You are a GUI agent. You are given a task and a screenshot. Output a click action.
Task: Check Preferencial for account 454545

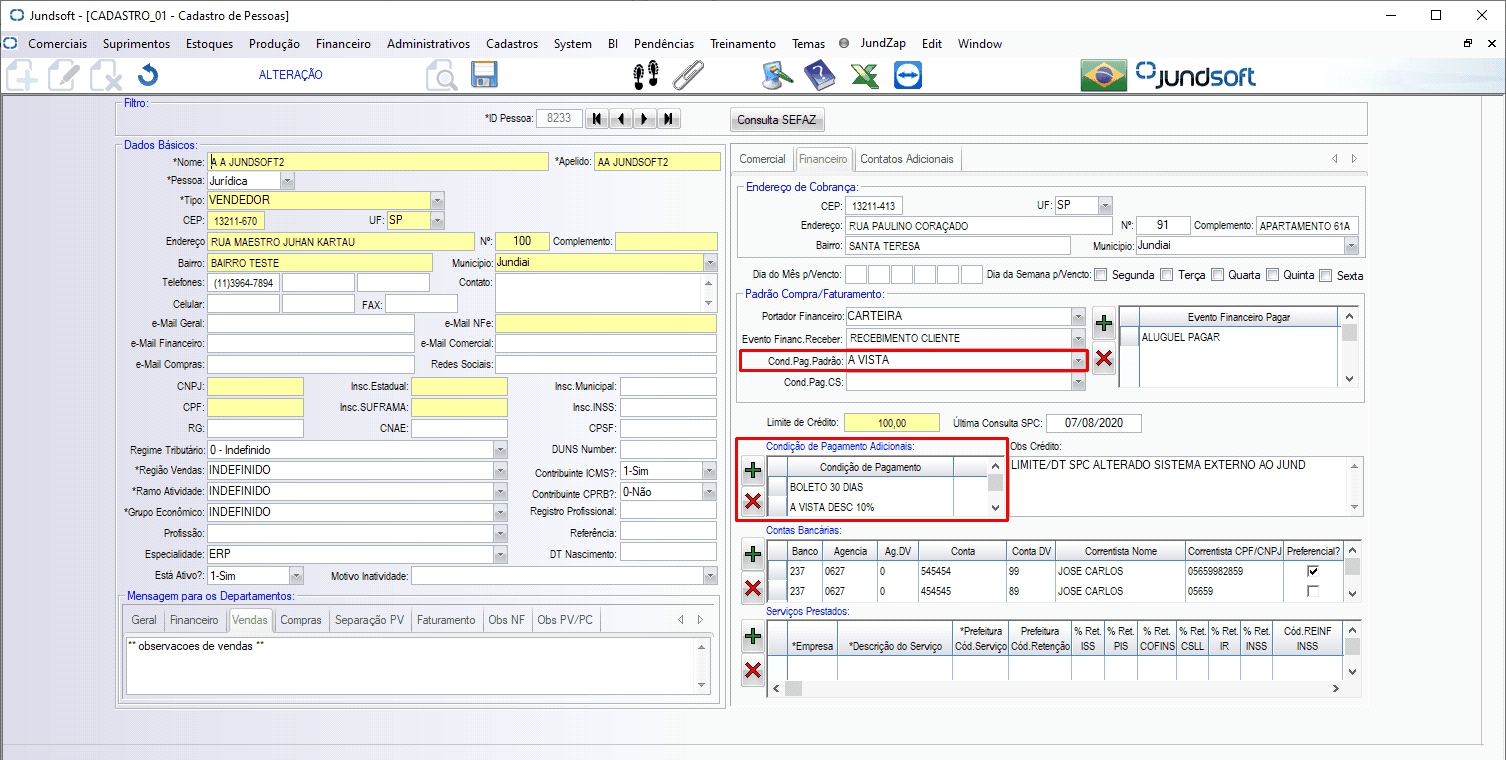coord(1313,592)
